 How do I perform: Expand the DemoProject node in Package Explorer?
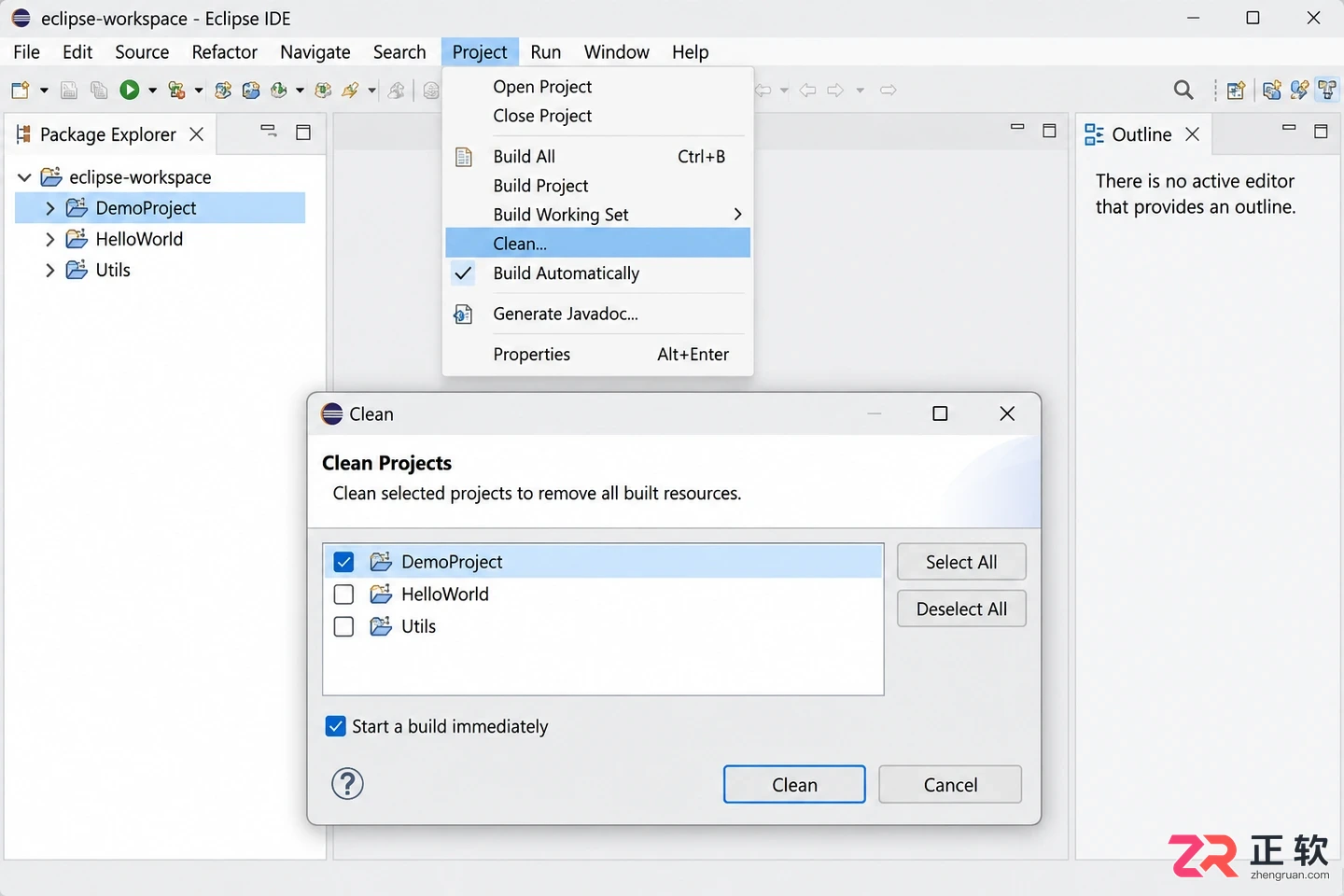click(50, 208)
